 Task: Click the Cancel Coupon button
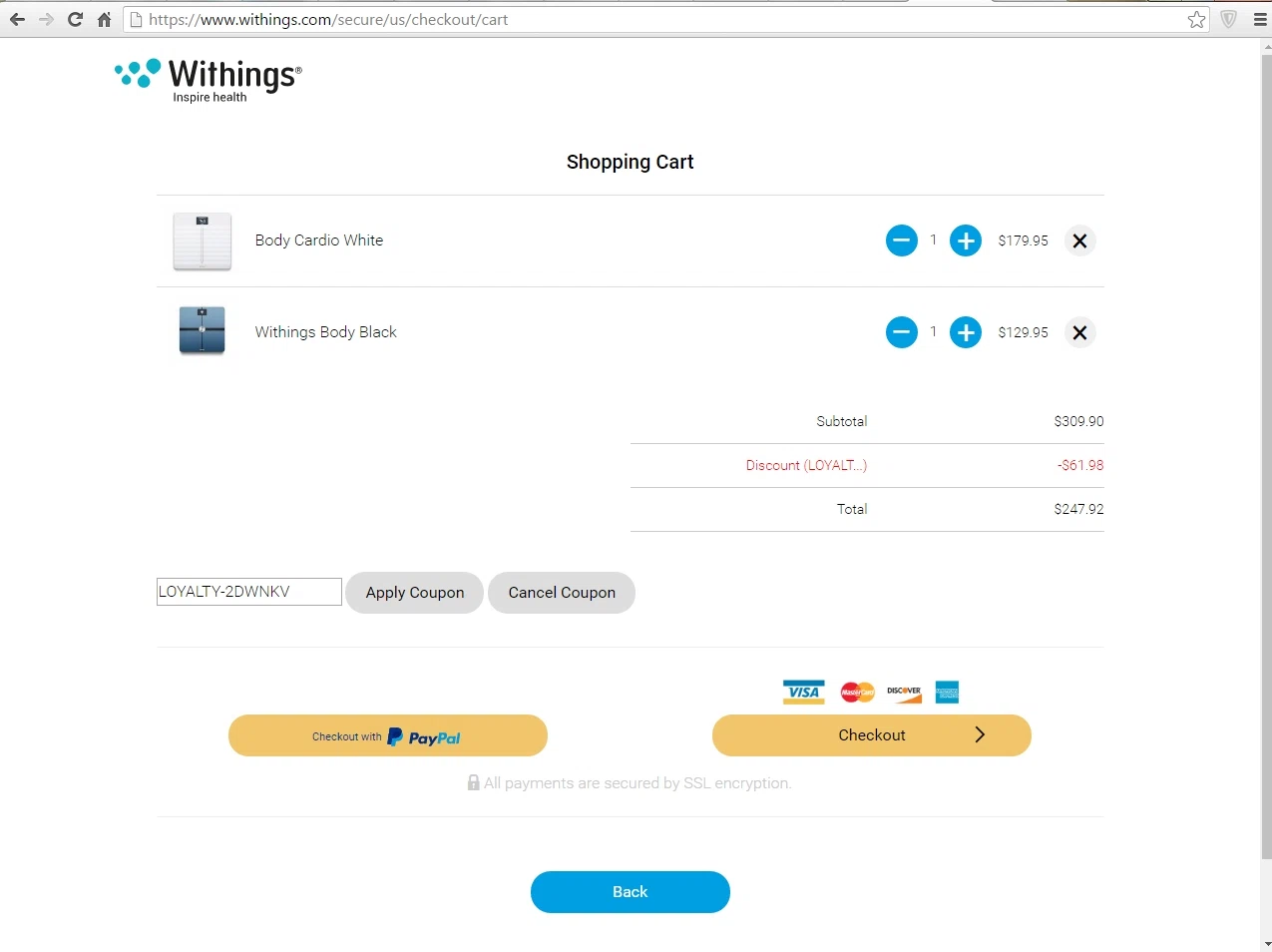pos(562,593)
